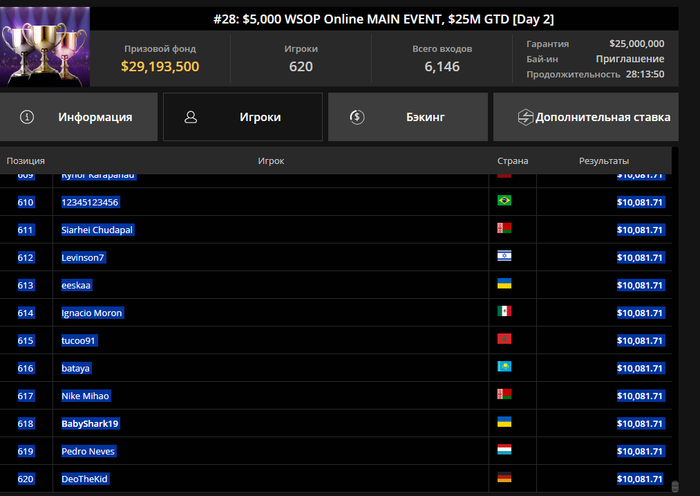The height and width of the screenshot is (496, 700).
Task: Click the tournament trophy thumbnail
Action: click(45, 46)
